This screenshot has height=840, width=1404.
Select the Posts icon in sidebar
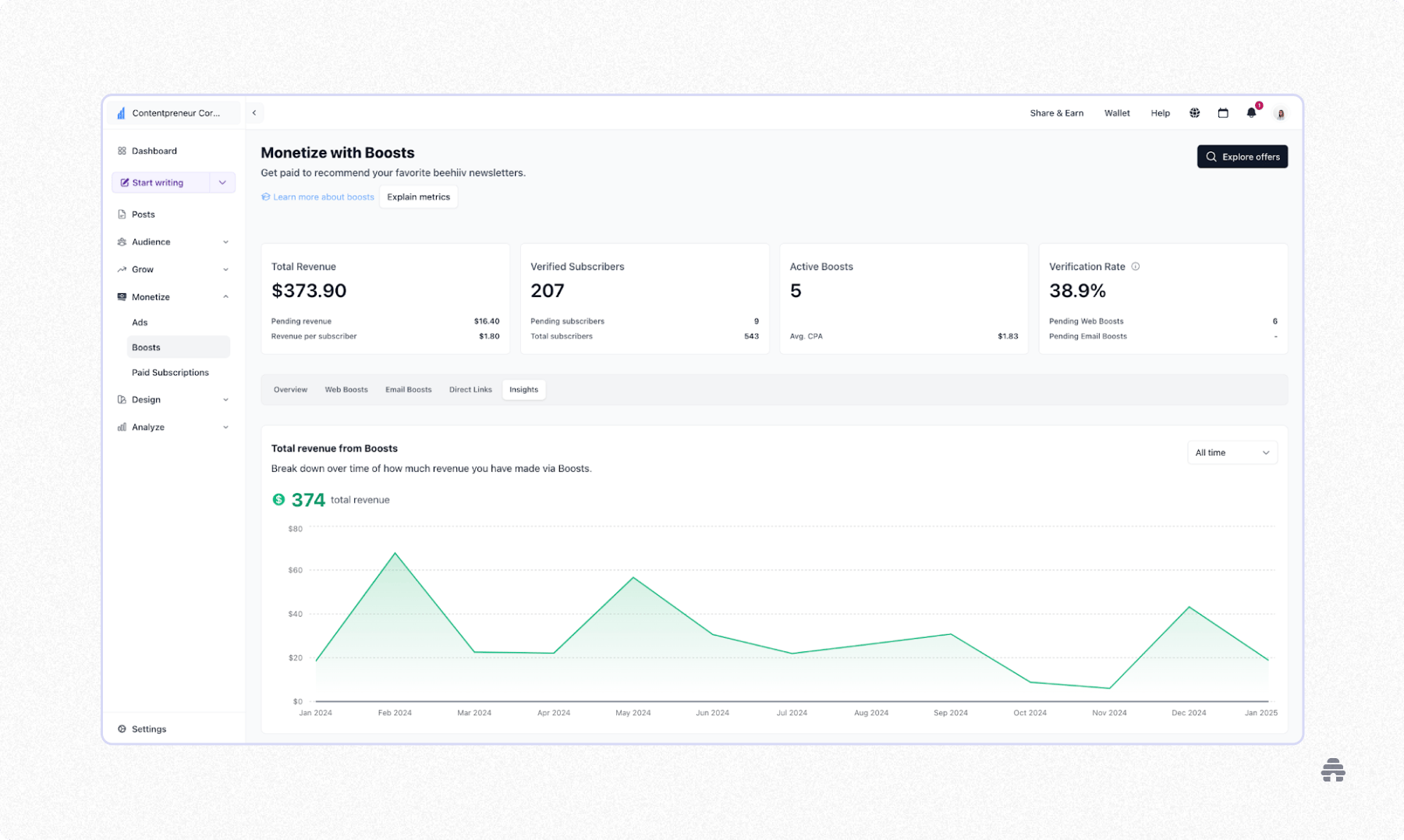pos(122,214)
